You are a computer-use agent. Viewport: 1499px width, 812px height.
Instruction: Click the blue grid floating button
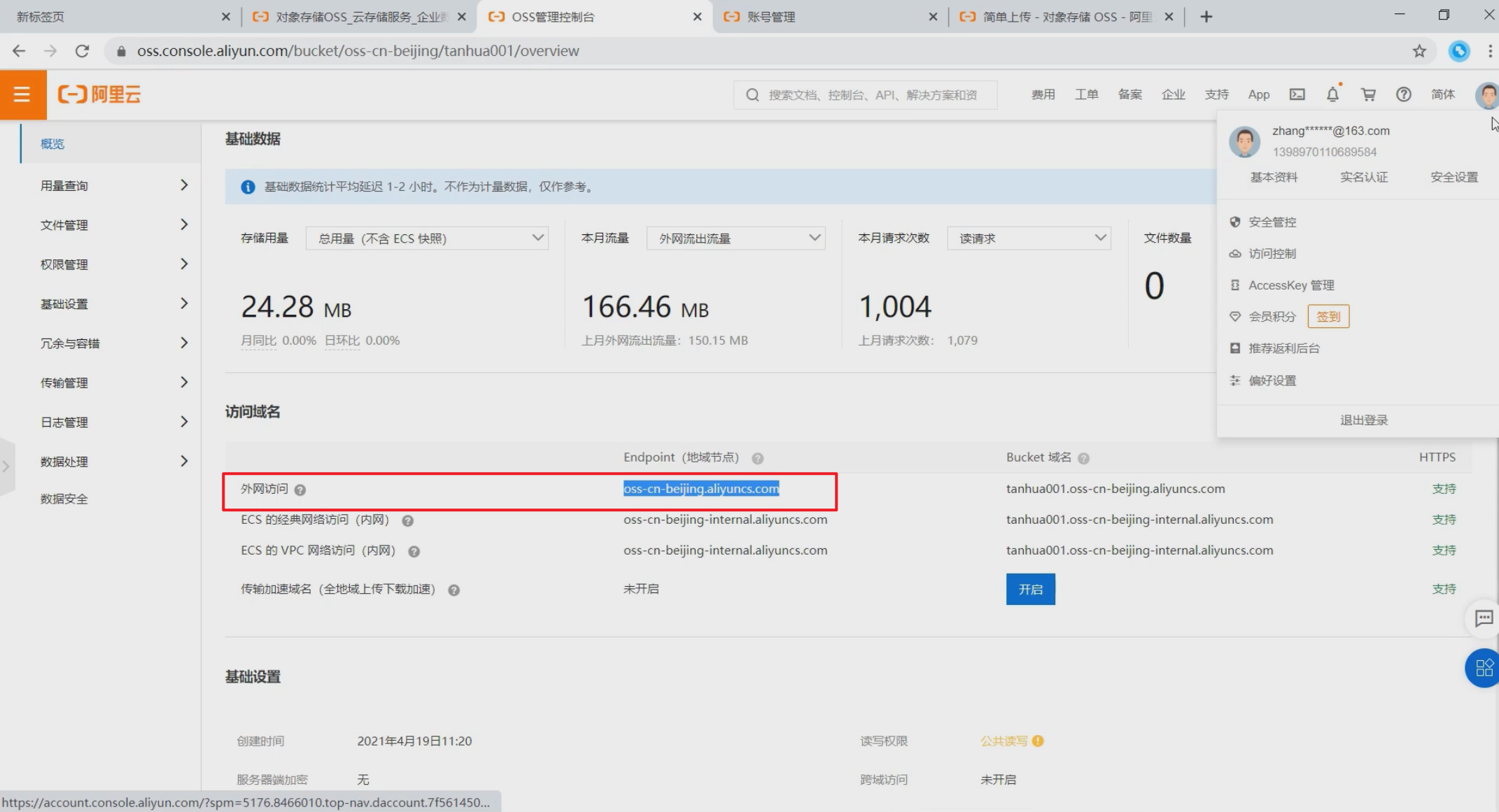(x=1483, y=668)
